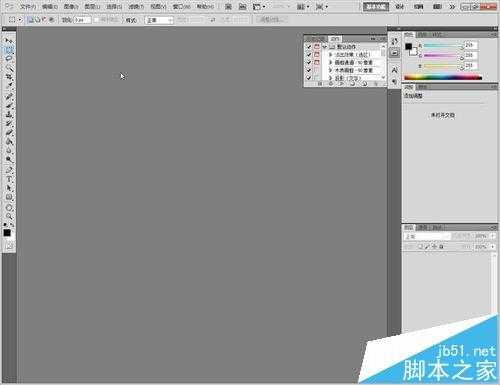The height and width of the screenshot is (385, 500).
Task: Select the Brush tool
Action: (9, 105)
